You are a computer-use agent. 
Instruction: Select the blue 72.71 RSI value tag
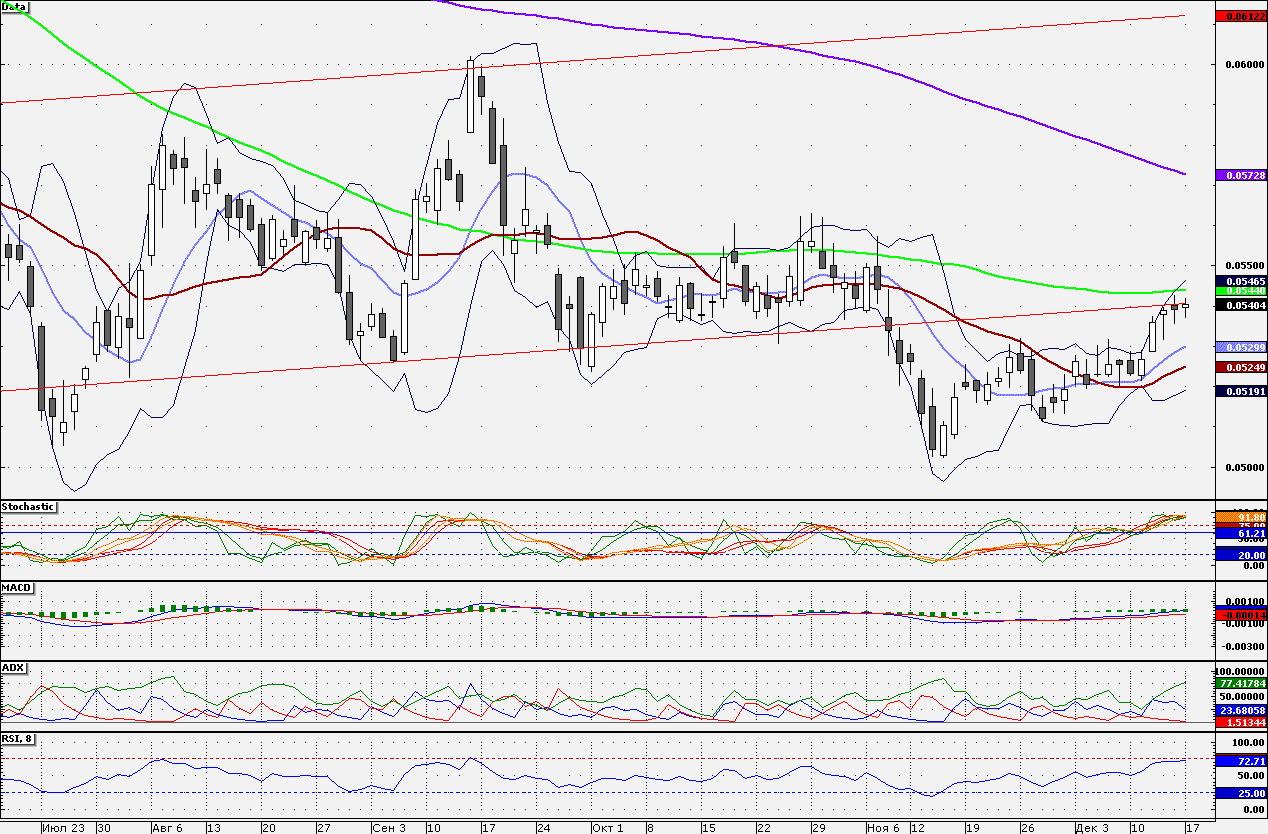click(1240, 761)
